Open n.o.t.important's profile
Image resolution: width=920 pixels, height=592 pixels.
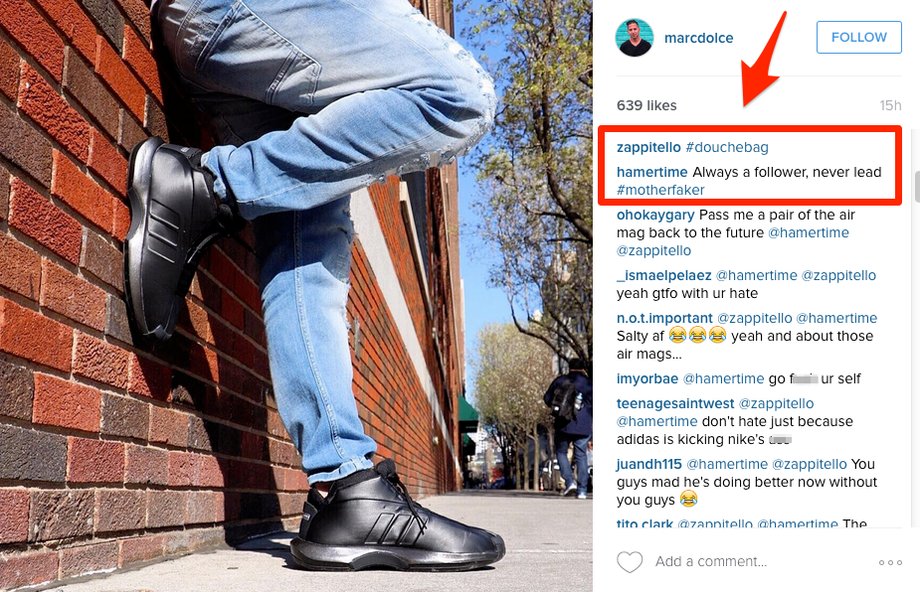[x=665, y=318]
